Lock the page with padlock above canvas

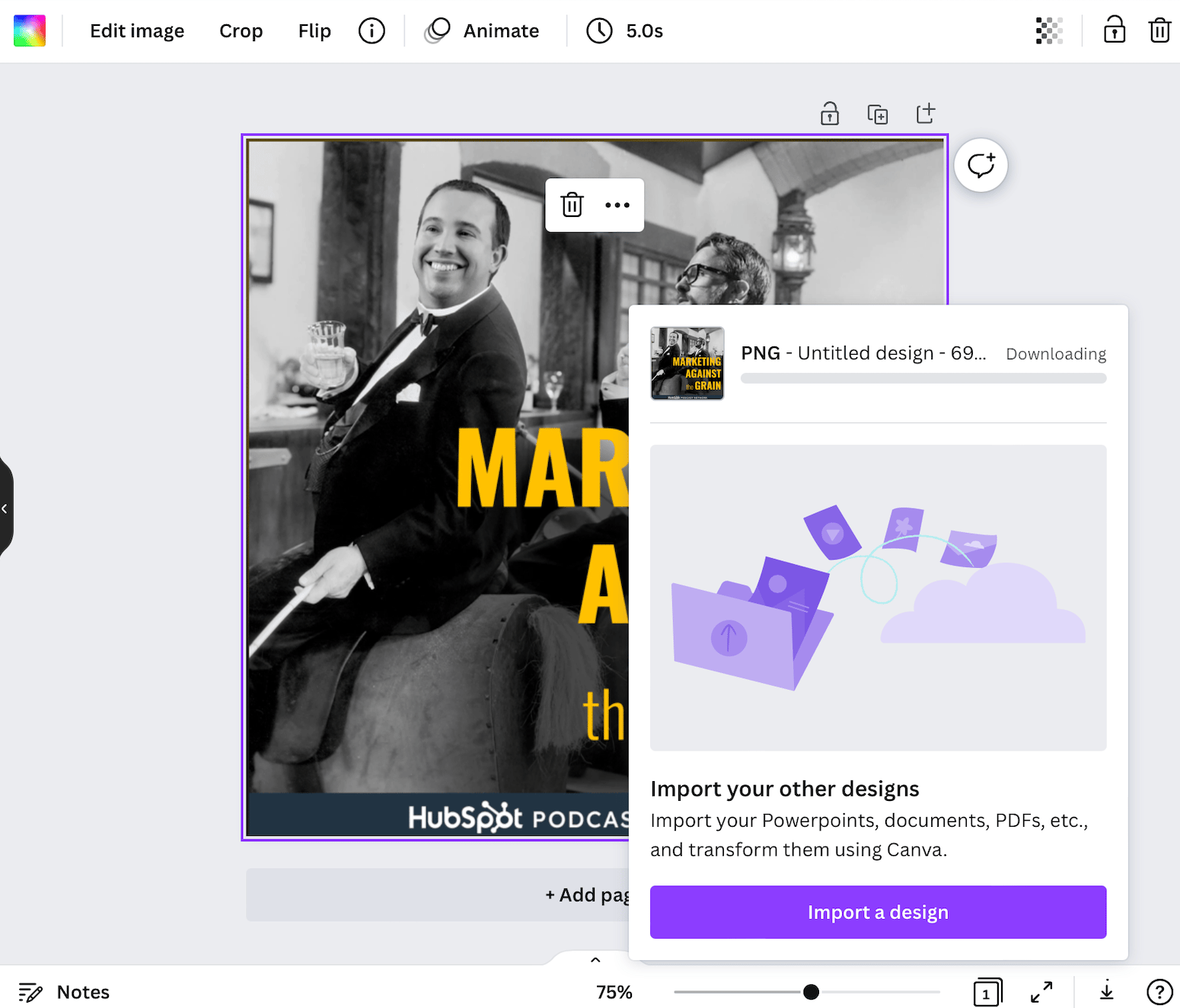830,113
